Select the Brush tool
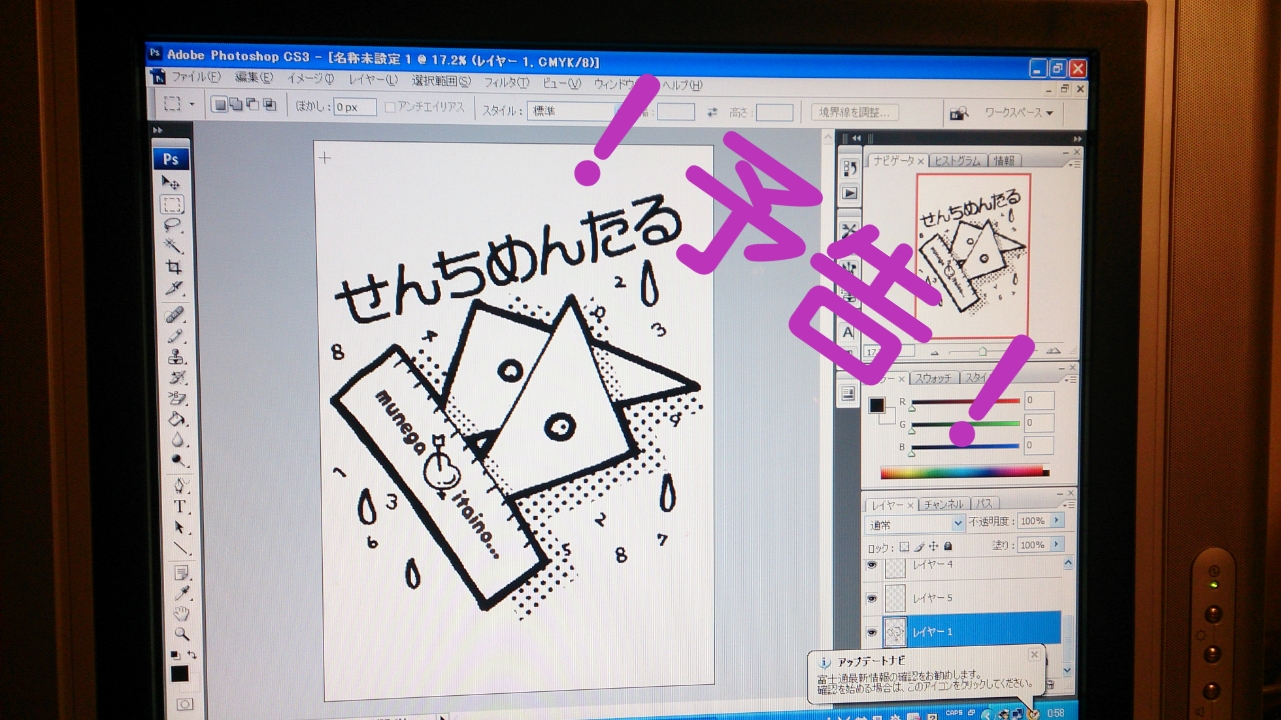The width and height of the screenshot is (1281, 720). click(x=176, y=335)
